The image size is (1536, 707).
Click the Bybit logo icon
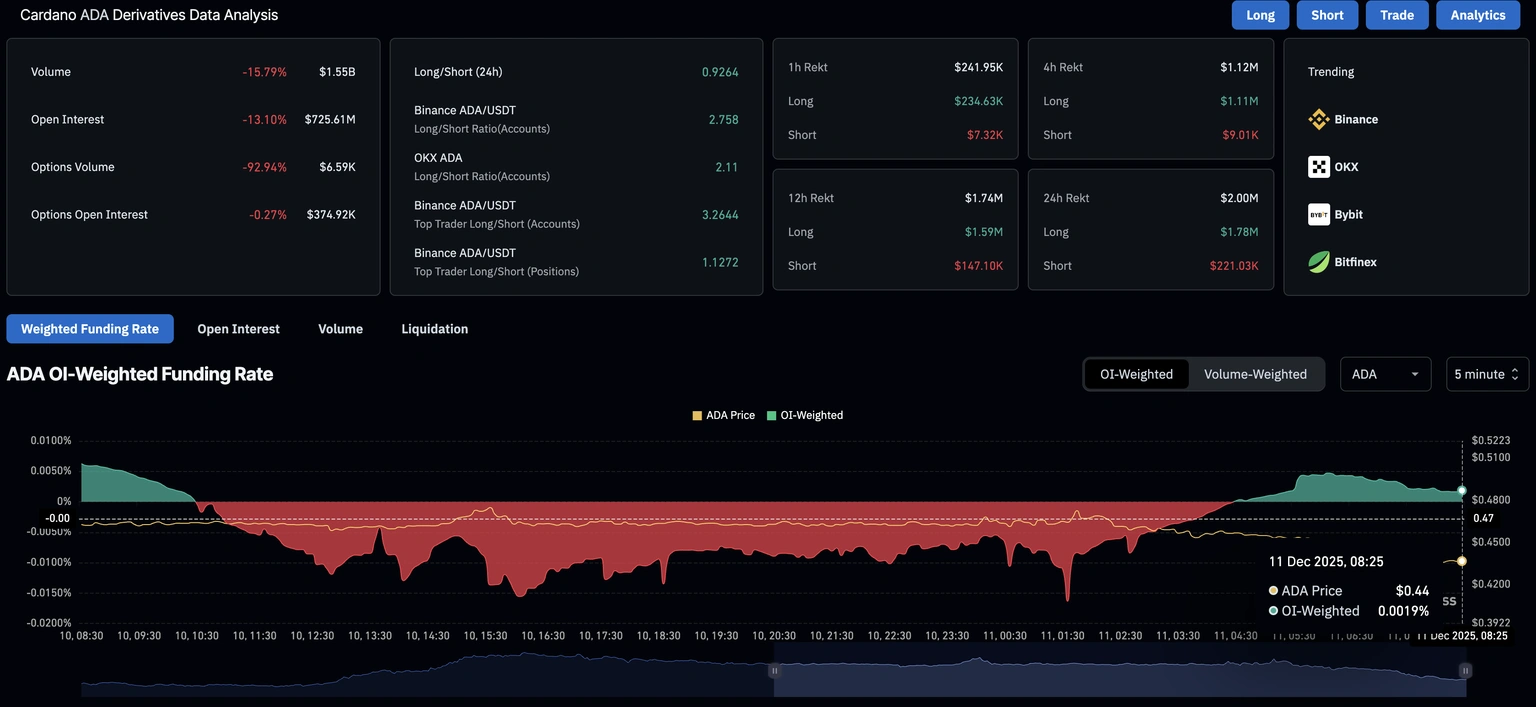click(1319, 214)
